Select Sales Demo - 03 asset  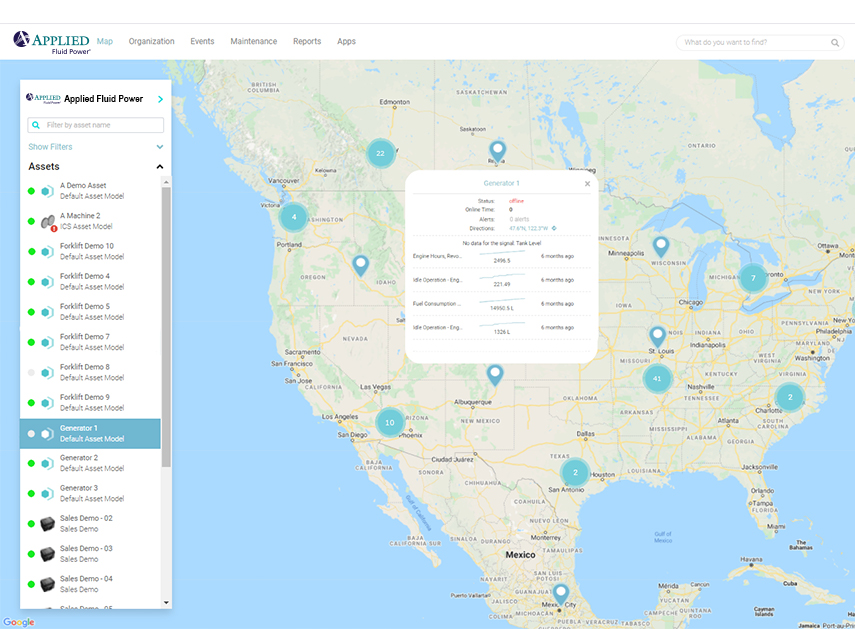click(x=91, y=554)
